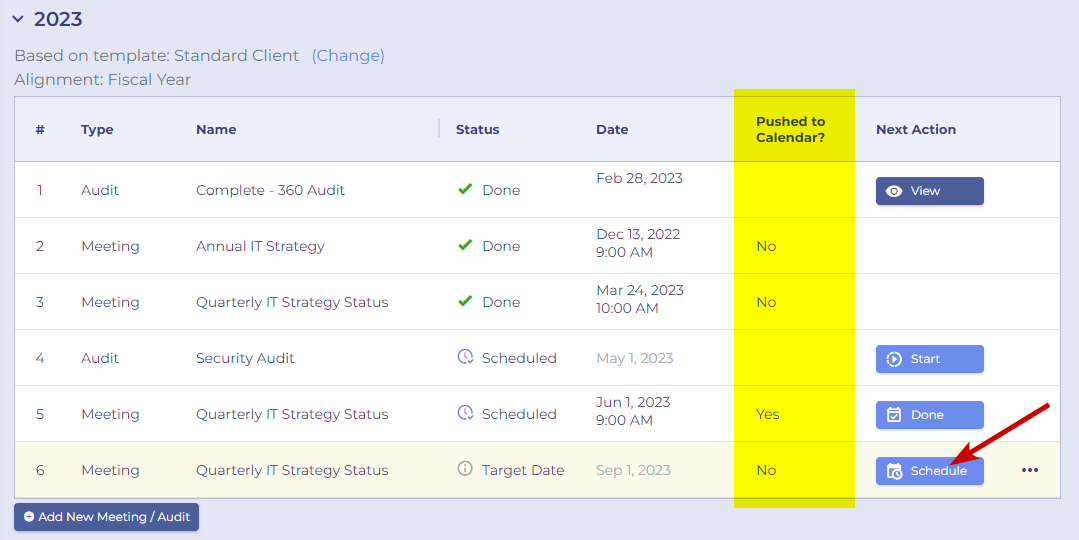Click the eye icon on View button
Viewport: 1079px width, 540px height.
(x=894, y=191)
